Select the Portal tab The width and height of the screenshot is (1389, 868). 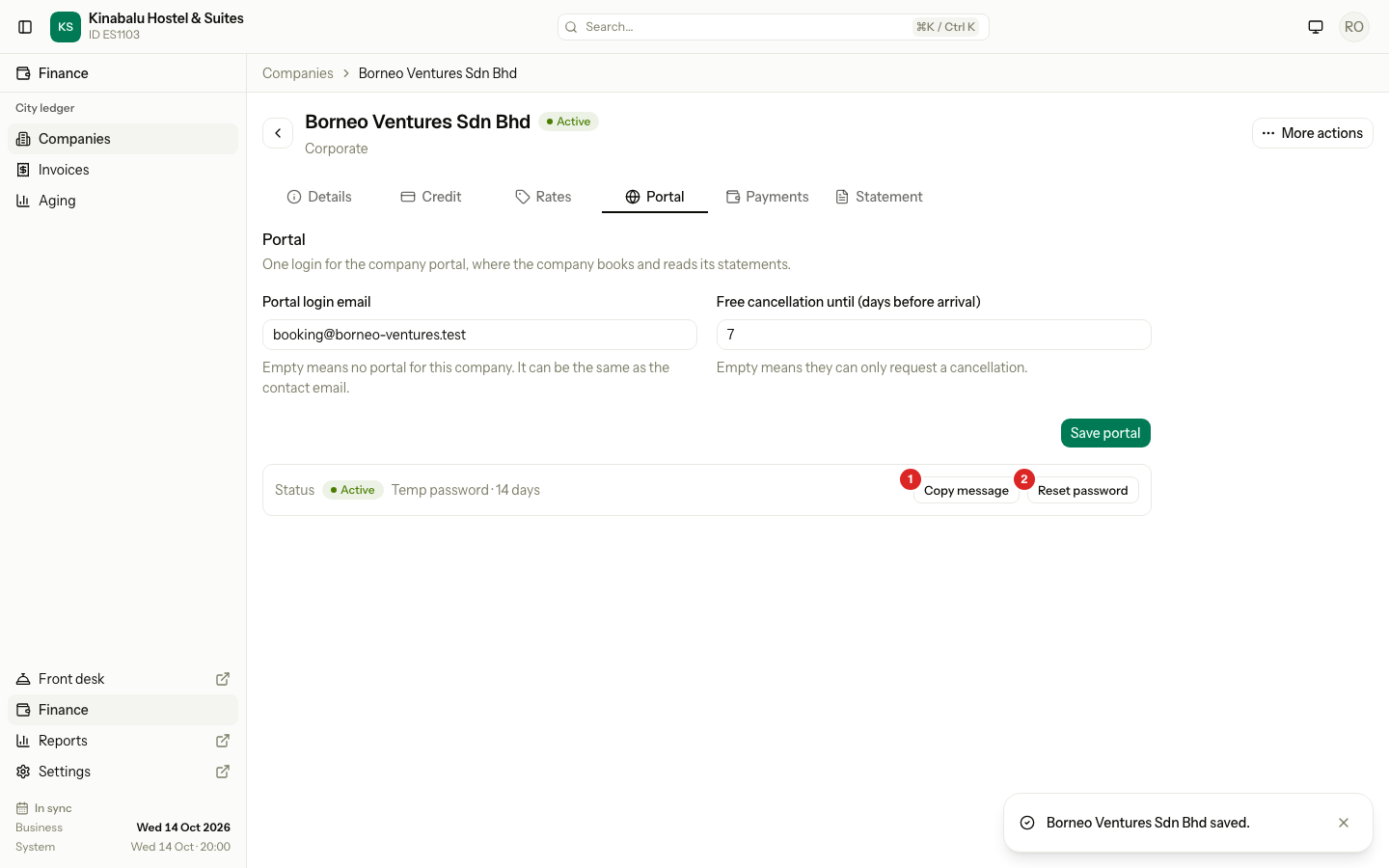tap(655, 197)
